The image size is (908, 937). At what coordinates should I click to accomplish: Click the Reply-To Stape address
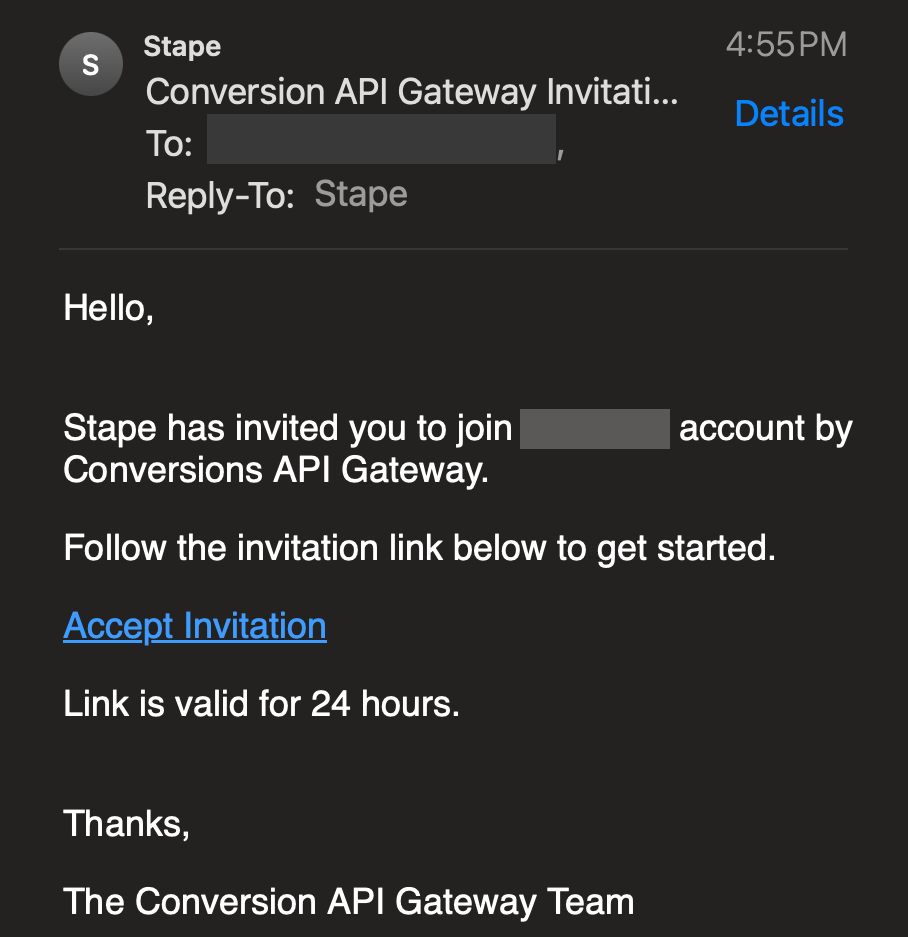(x=361, y=194)
